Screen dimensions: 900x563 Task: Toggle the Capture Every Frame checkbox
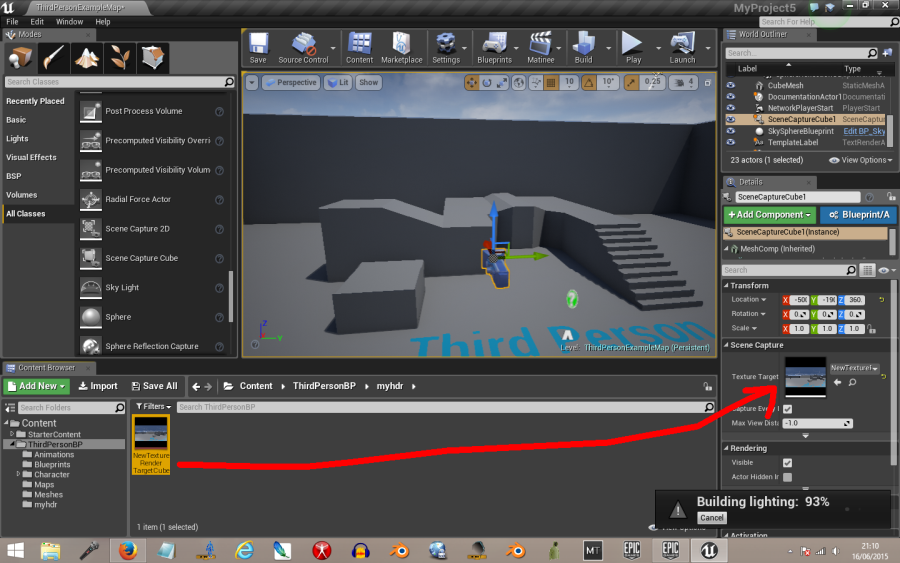click(788, 409)
